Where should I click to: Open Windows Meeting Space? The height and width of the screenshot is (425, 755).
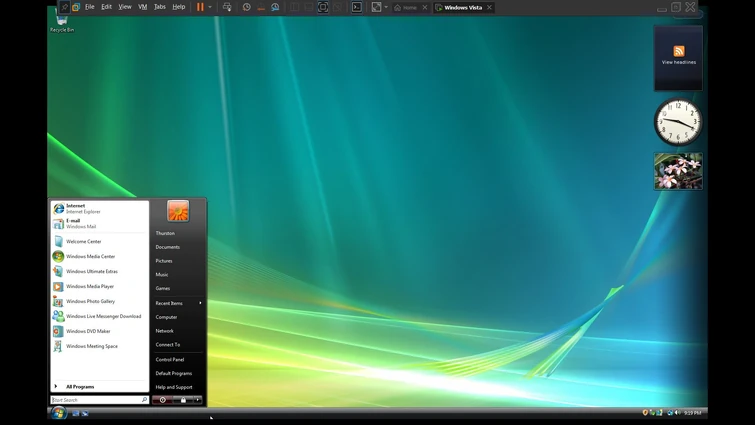pyautogui.click(x=91, y=346)
